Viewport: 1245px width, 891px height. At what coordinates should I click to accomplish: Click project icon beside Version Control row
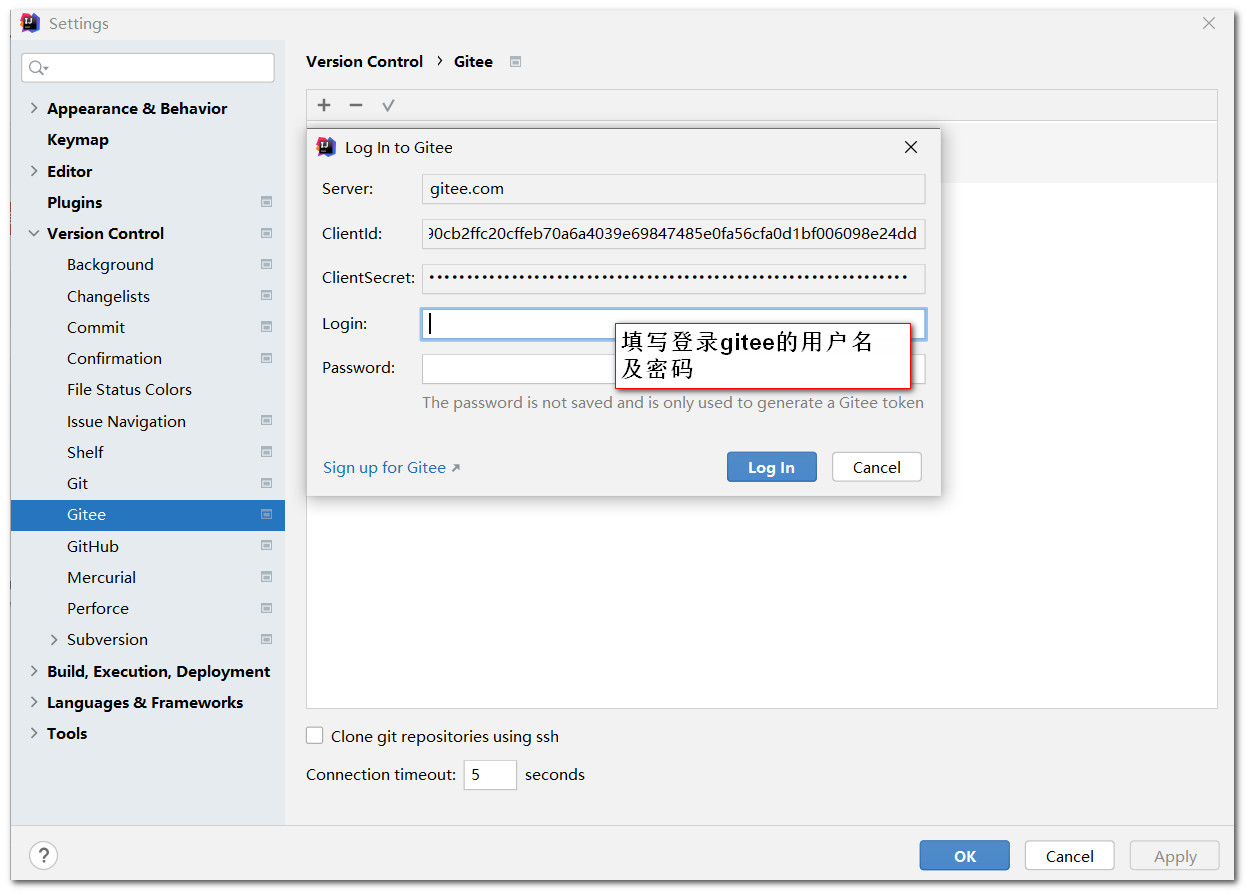(266, 233)
